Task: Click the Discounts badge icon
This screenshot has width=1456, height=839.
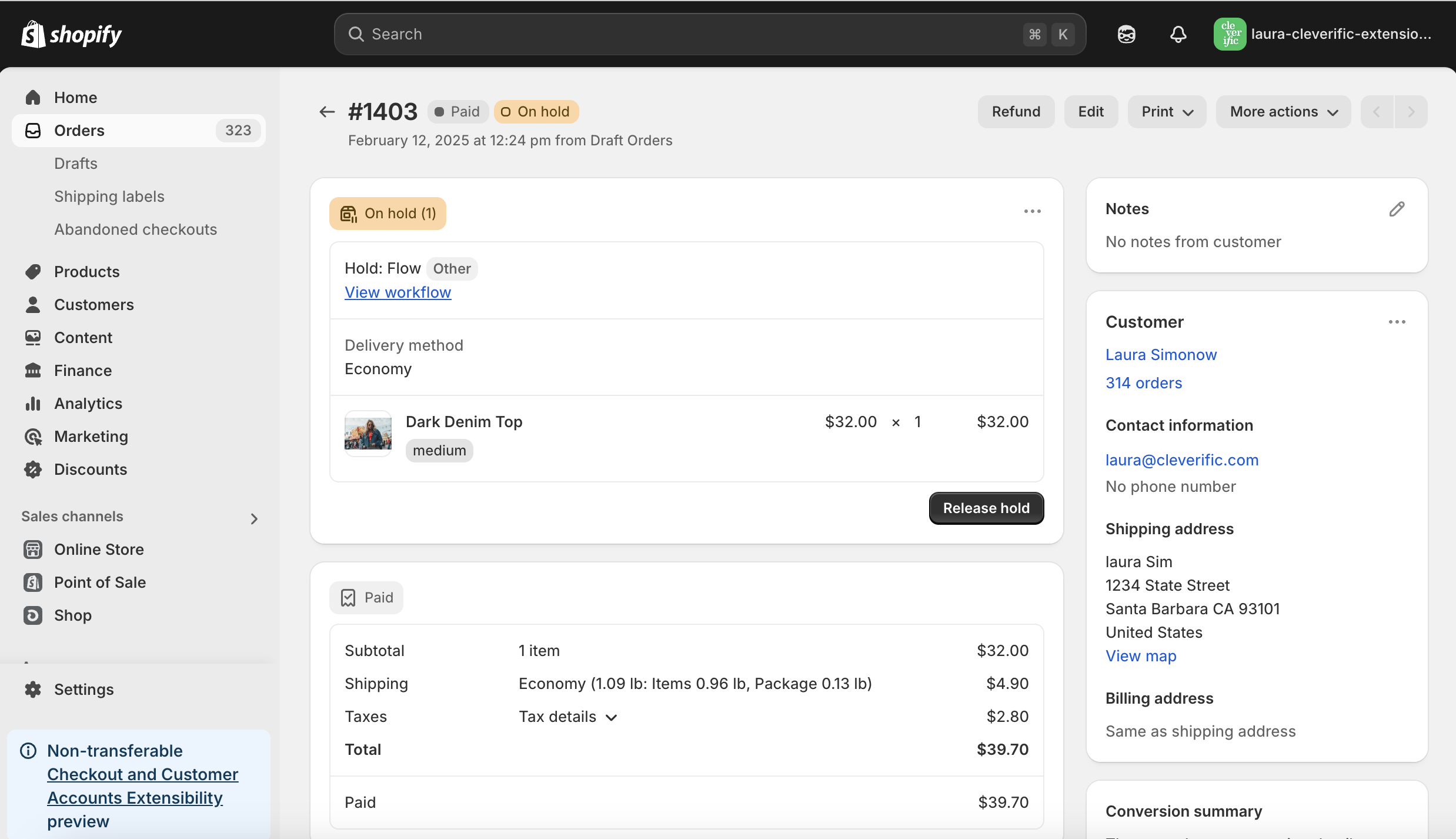Action: (33, 469)
